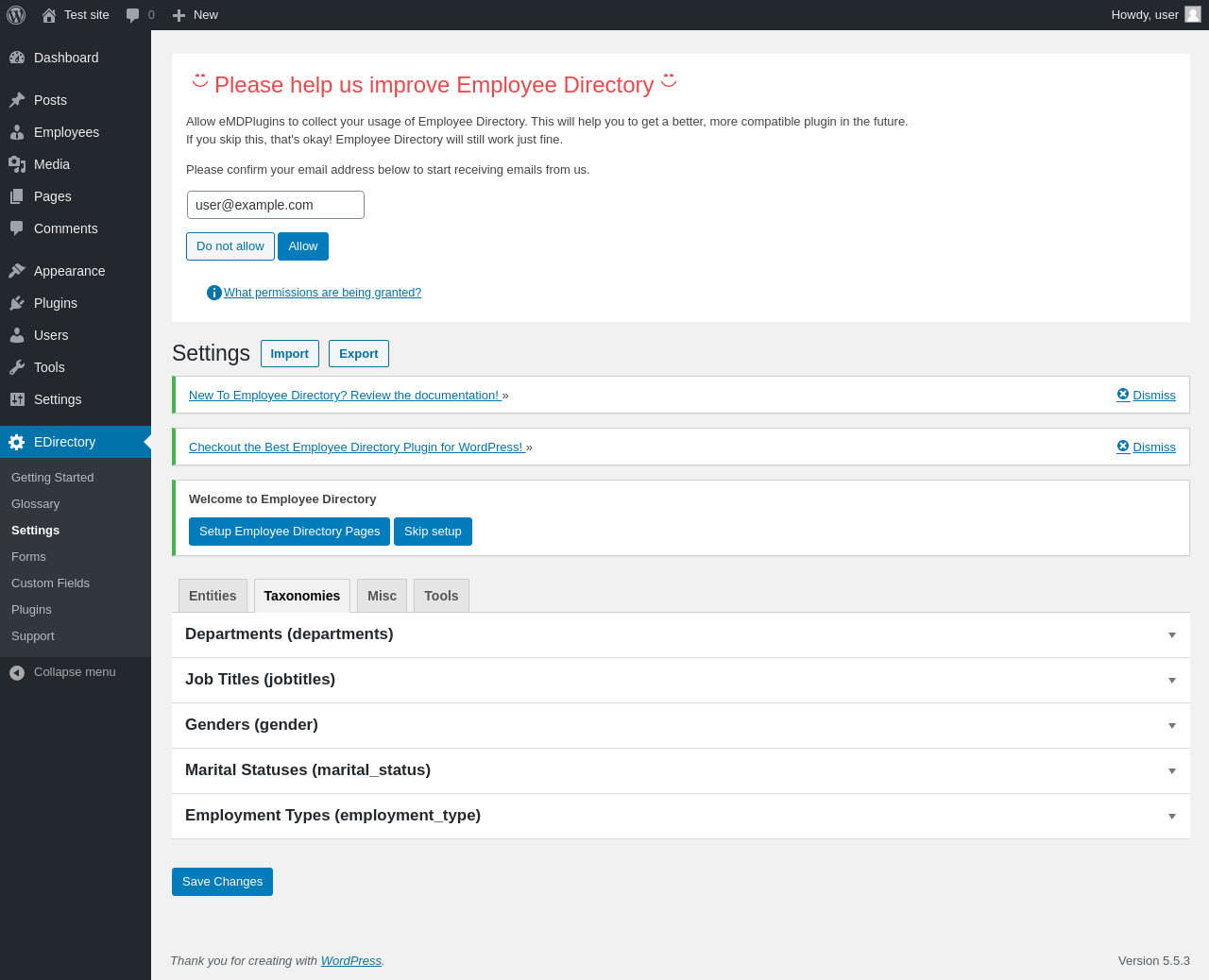Click the Dashboard gauge icon
The width and height of the screenshot is (1209, 980).
[x=17, y=58]
